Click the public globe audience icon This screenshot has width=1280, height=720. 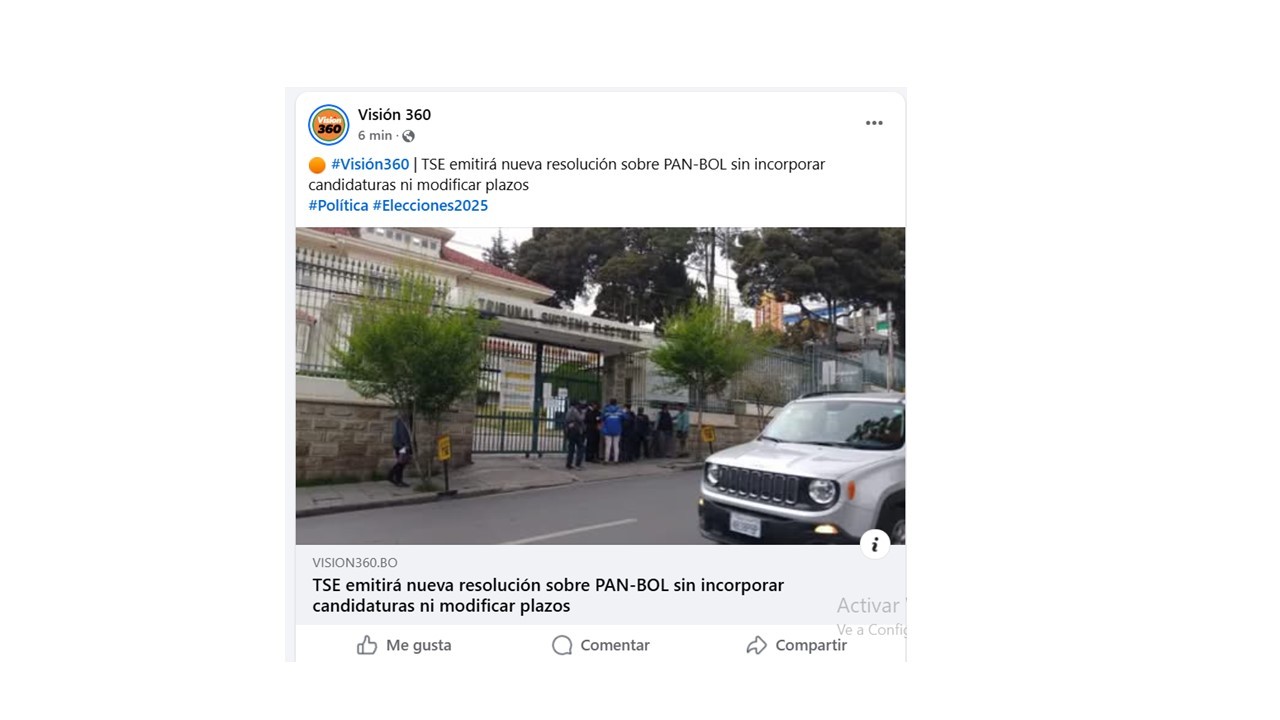pos(408,136)
